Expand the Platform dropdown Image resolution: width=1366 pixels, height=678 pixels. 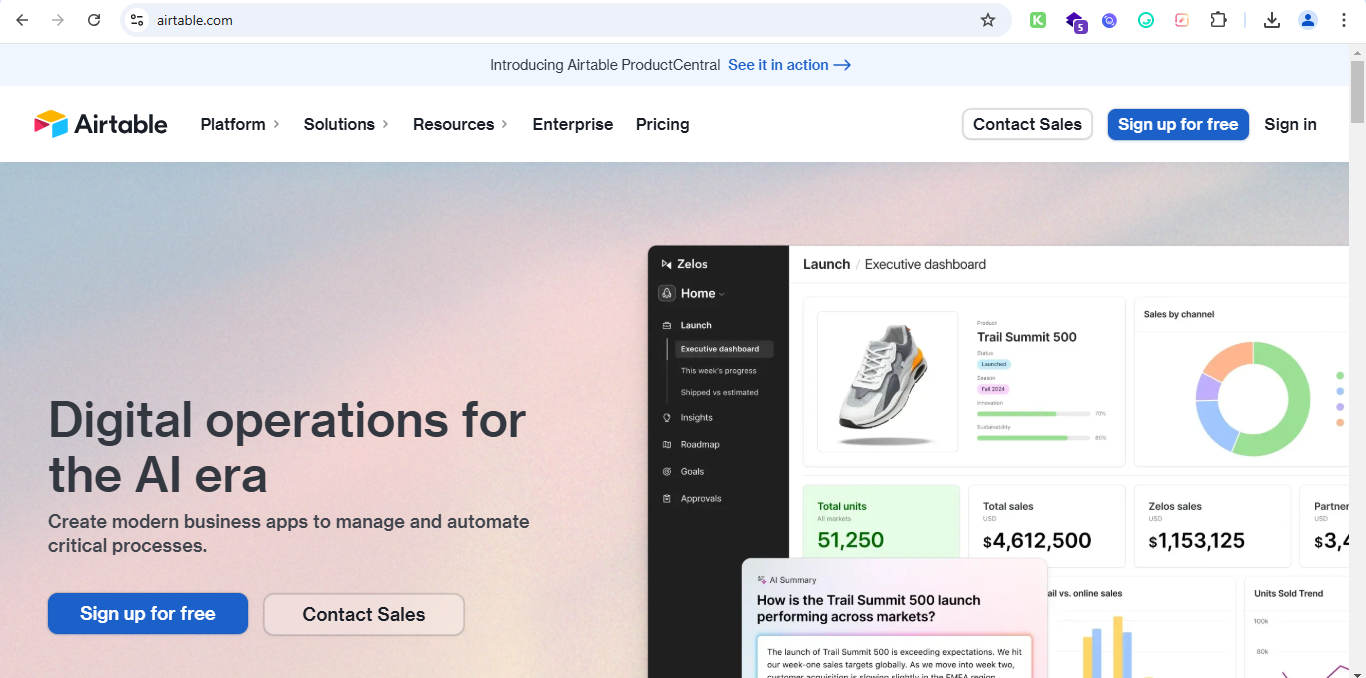tap(239, 124)
